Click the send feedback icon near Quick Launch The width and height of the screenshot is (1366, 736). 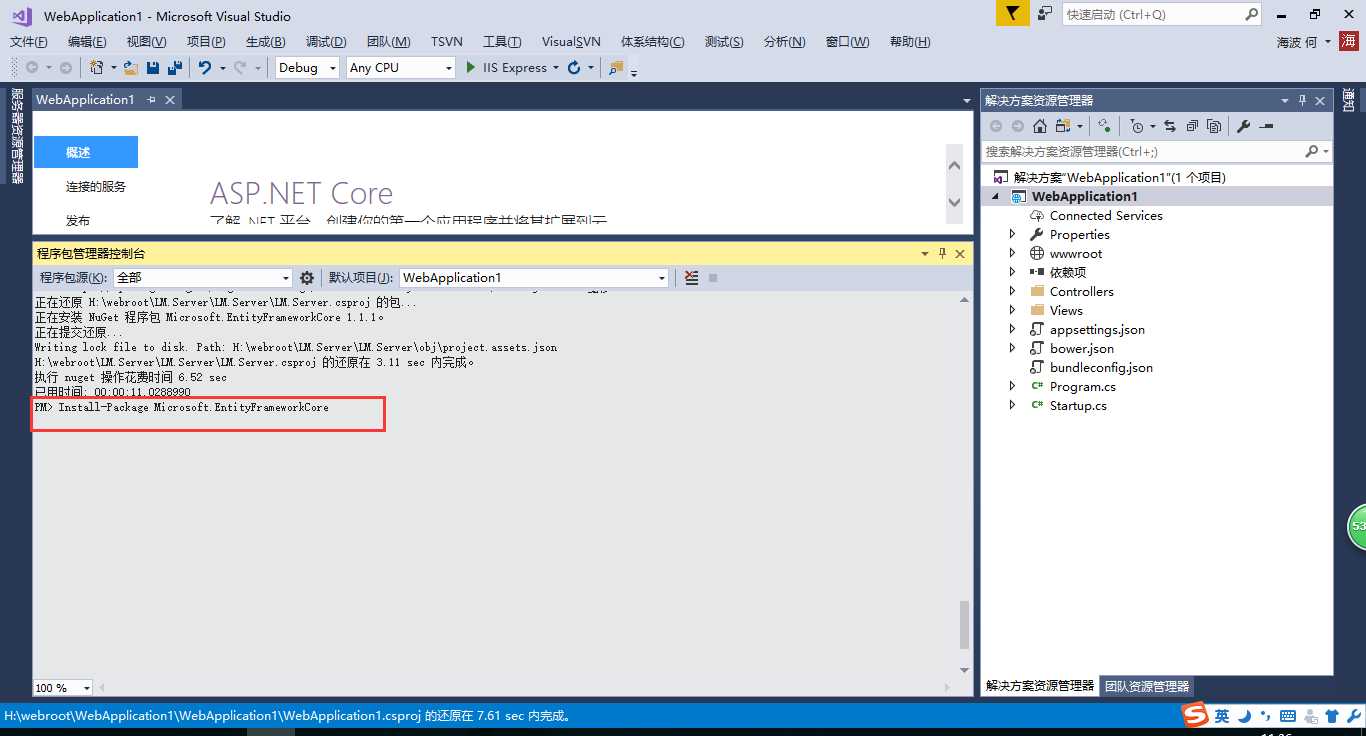pos(1045,14)
